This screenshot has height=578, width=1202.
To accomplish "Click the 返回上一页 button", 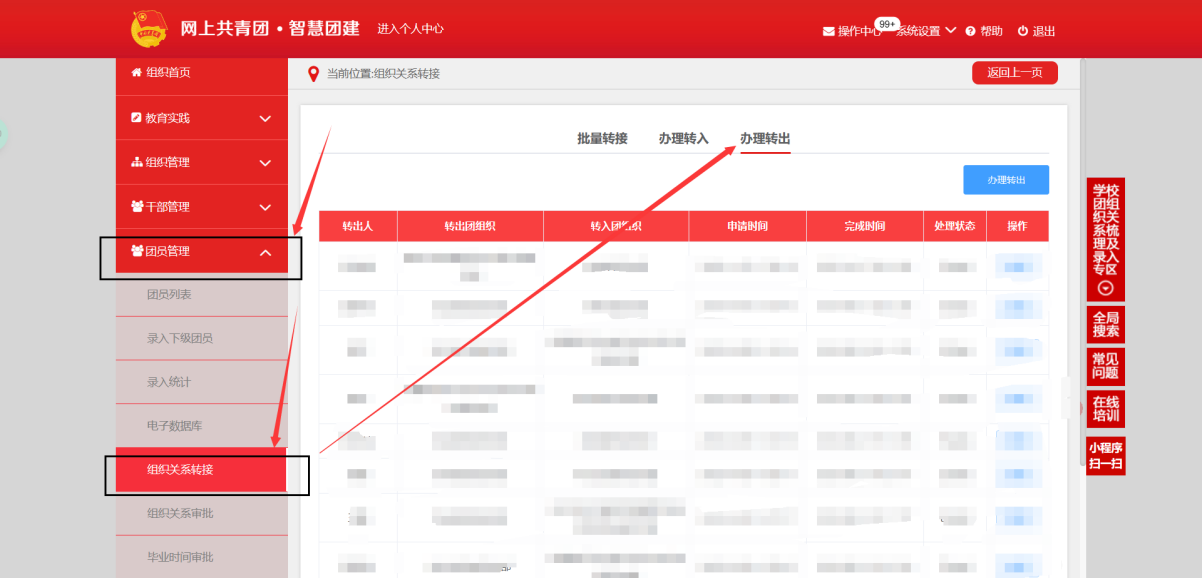I will point(1014,73).
